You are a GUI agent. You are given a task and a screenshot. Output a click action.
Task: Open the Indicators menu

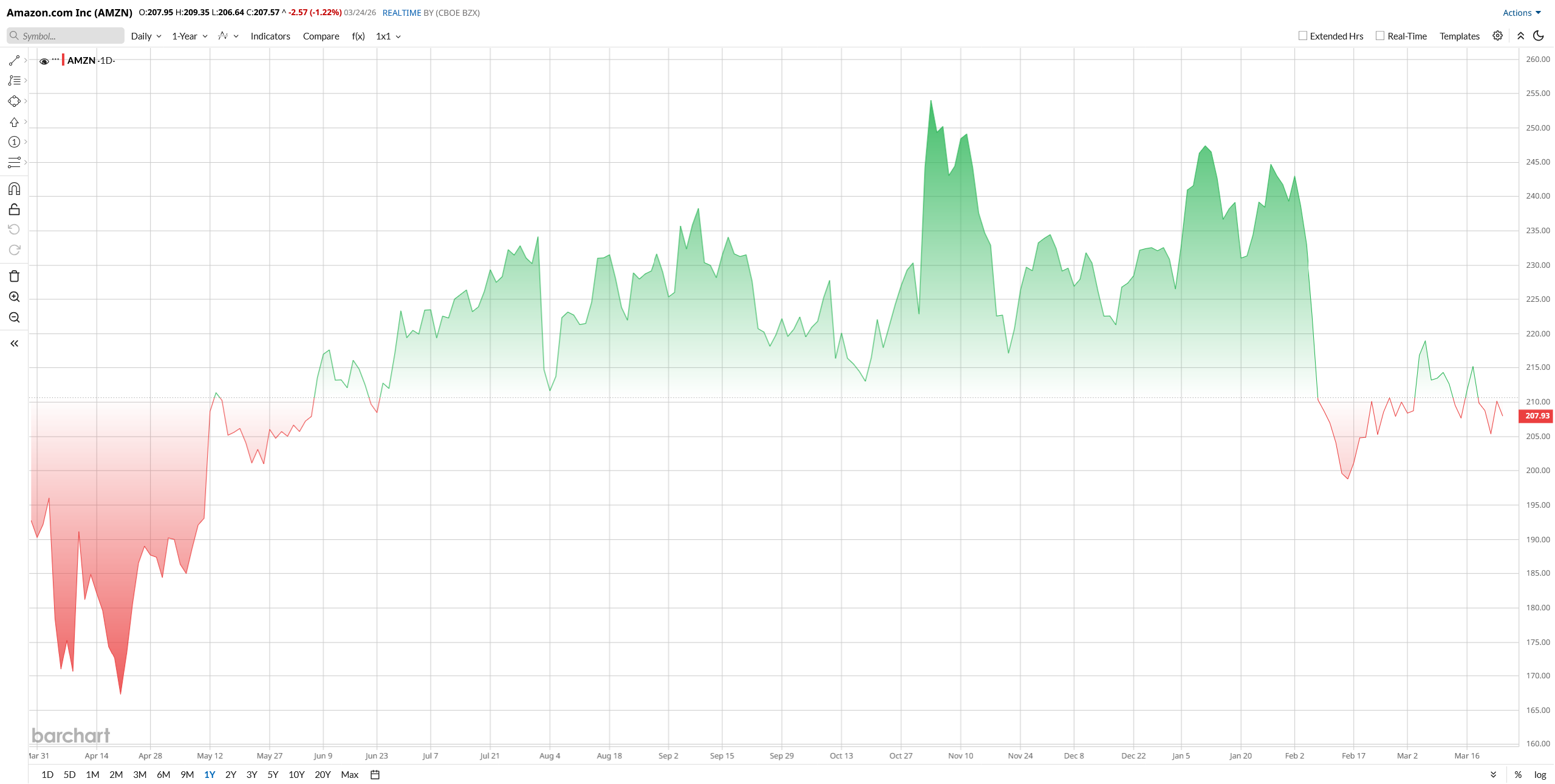[270, 36]
